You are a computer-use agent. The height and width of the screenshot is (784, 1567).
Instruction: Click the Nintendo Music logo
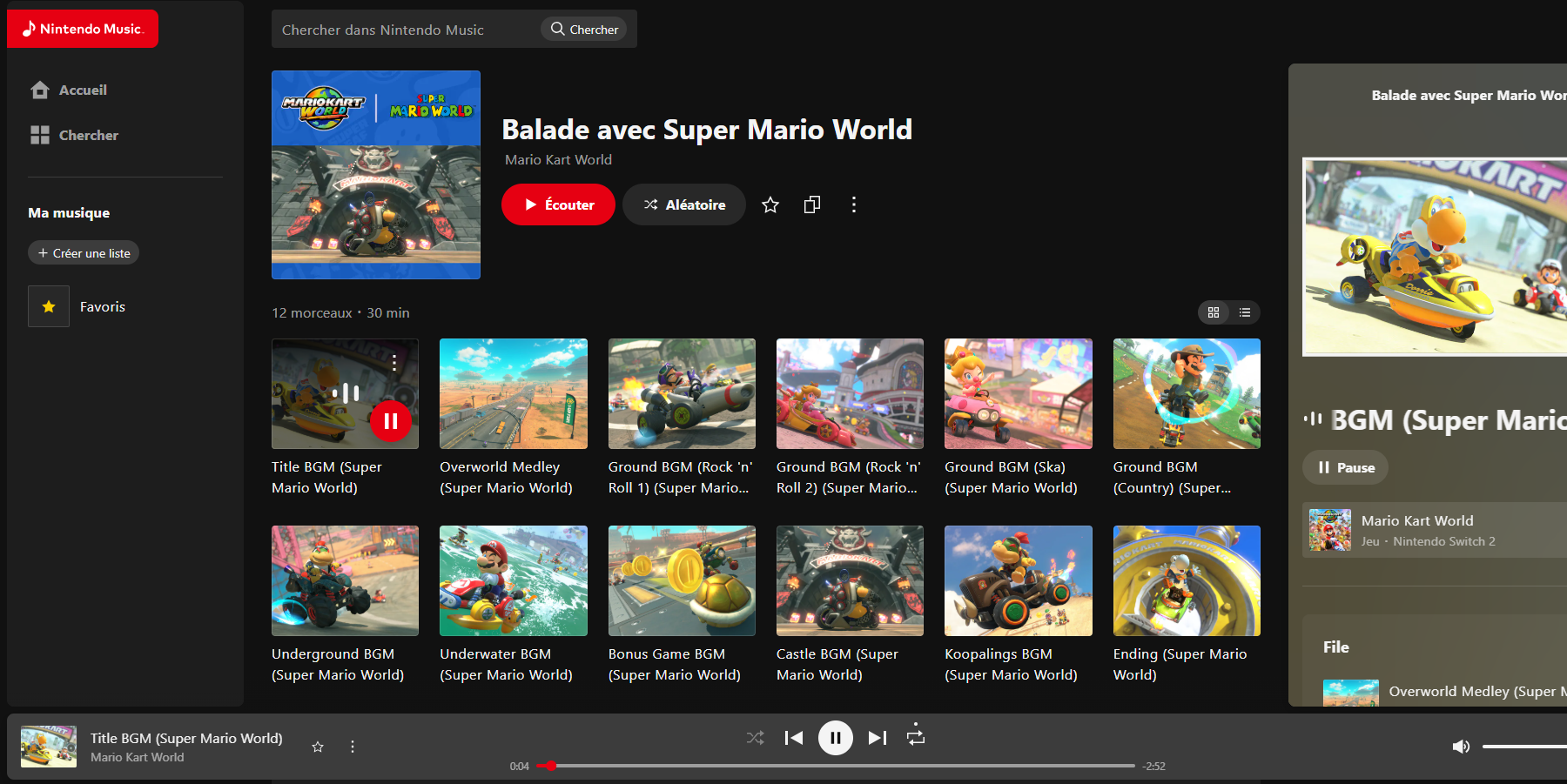coord(83,29)
